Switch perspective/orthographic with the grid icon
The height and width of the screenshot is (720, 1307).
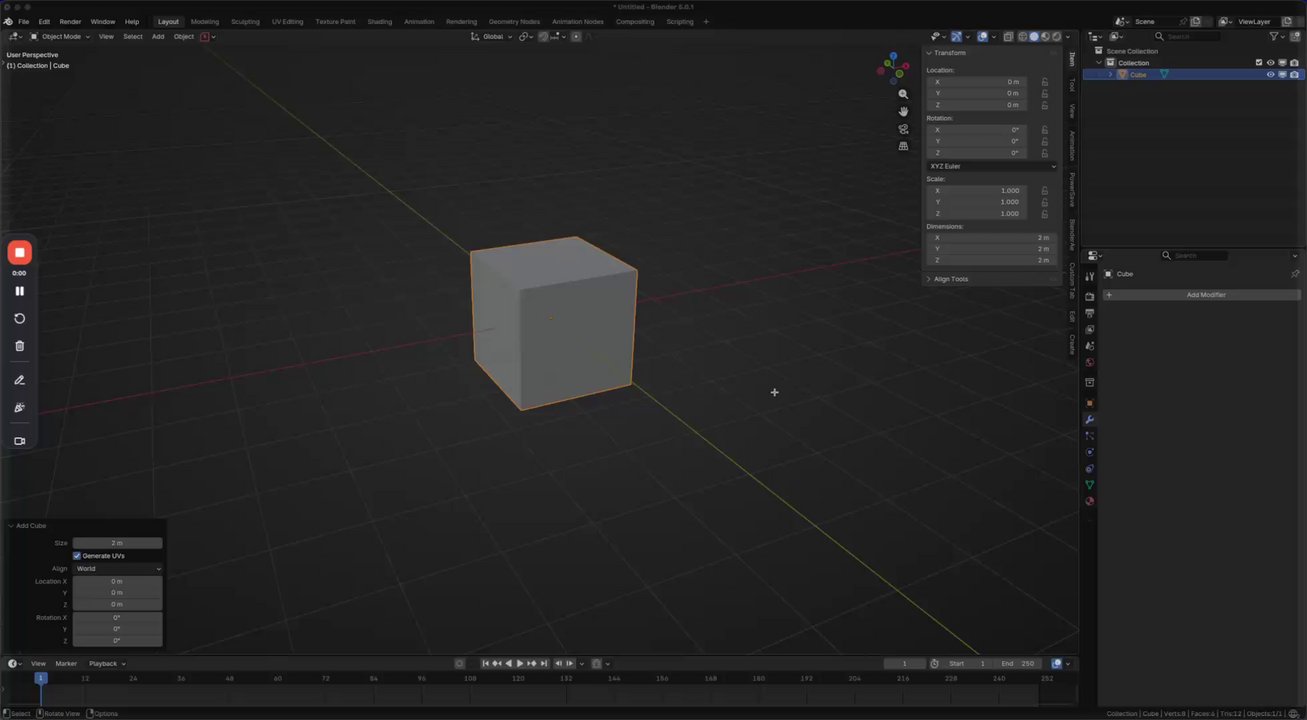click(x=903, y=146)
